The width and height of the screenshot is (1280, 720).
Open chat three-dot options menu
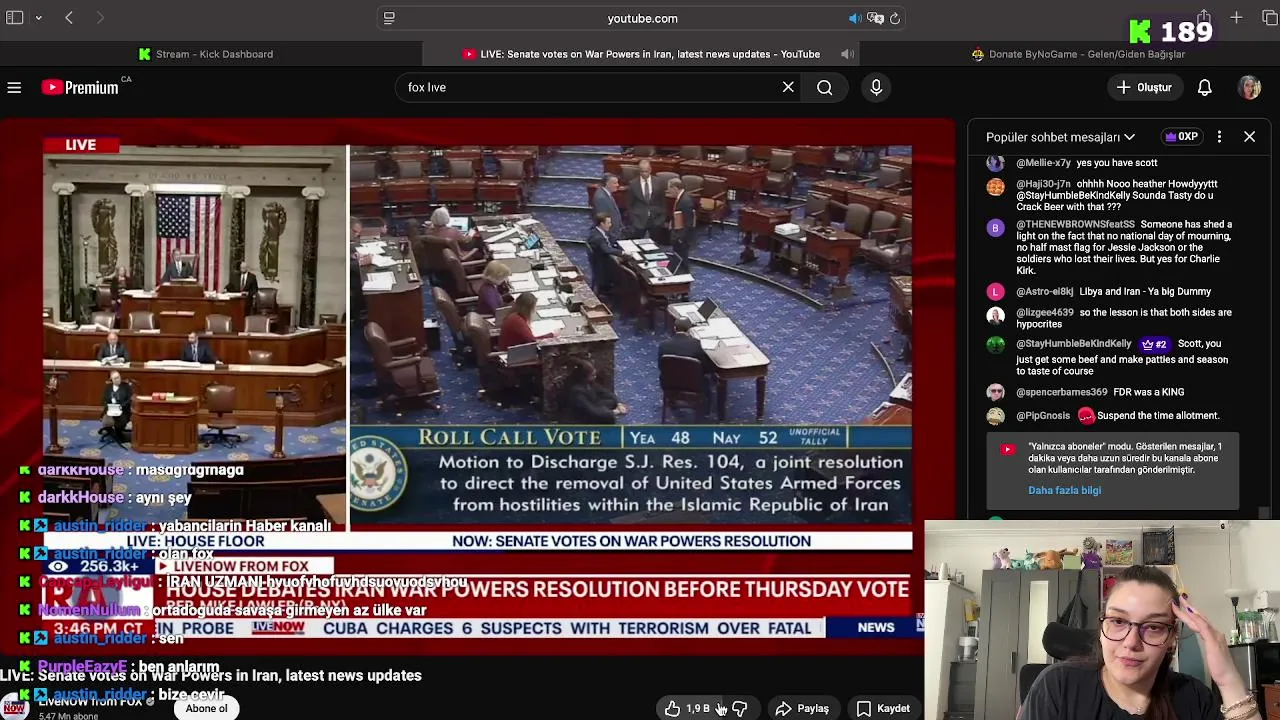pos(1219,137)
